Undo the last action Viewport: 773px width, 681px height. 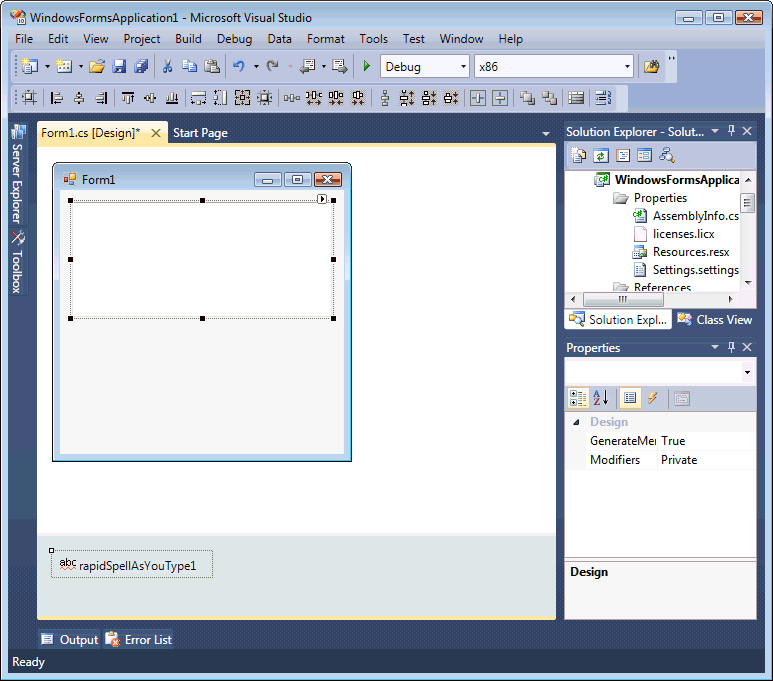coord(239,66)
